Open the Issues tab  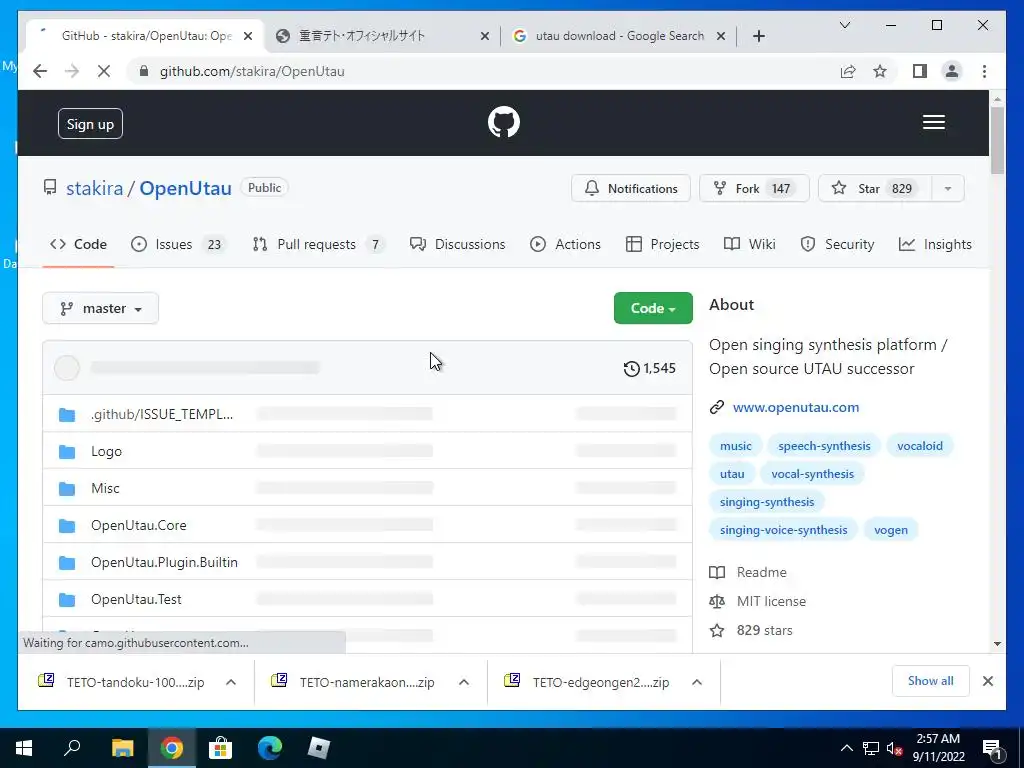coord(178,244)
